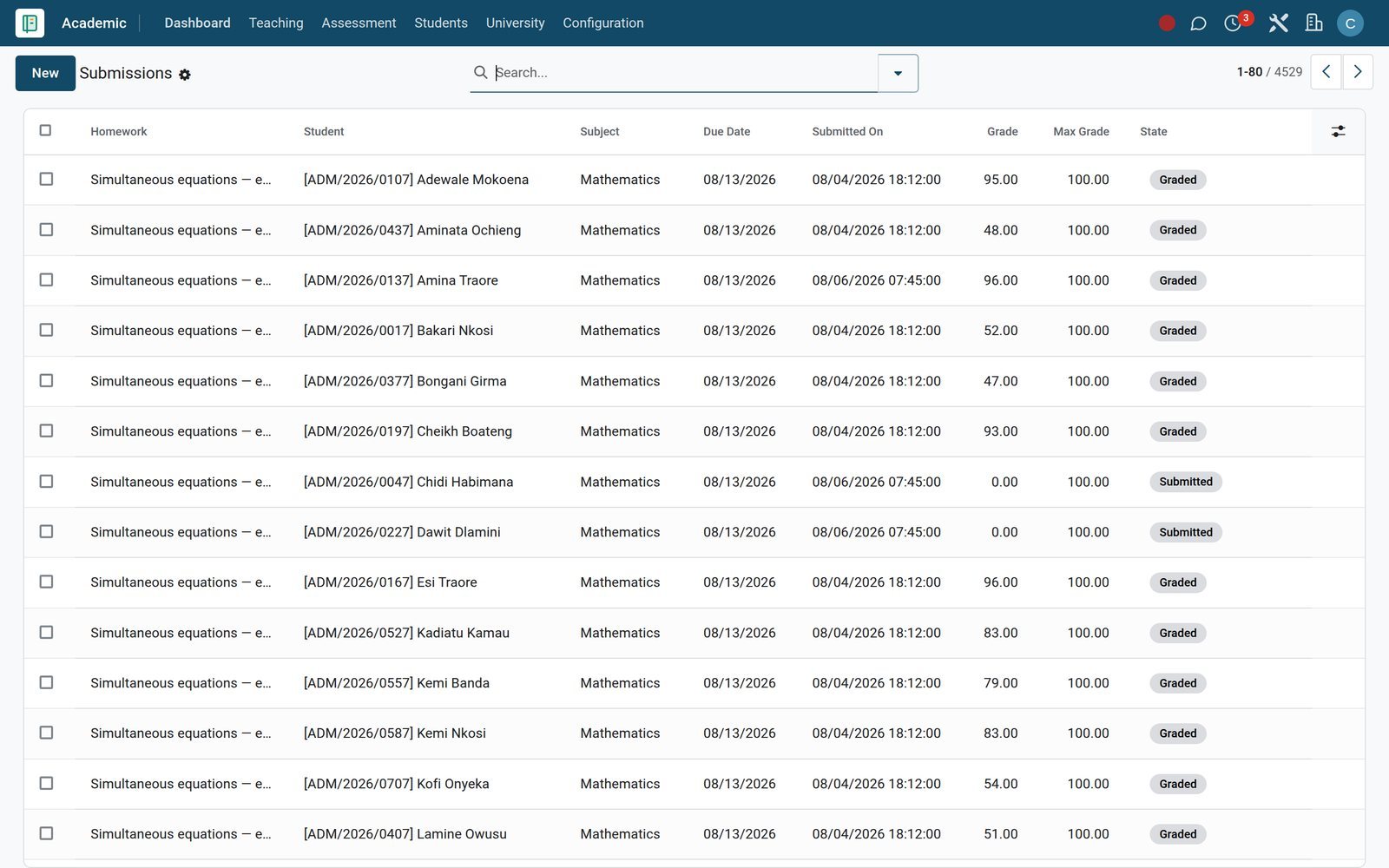Open the developer tools wrench icon
This screenshot has width=1389, height=868.
(x=1278, y=23)
